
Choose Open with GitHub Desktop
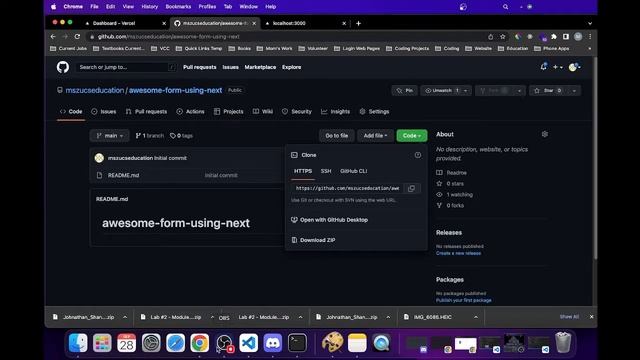[x=333, y=220]
